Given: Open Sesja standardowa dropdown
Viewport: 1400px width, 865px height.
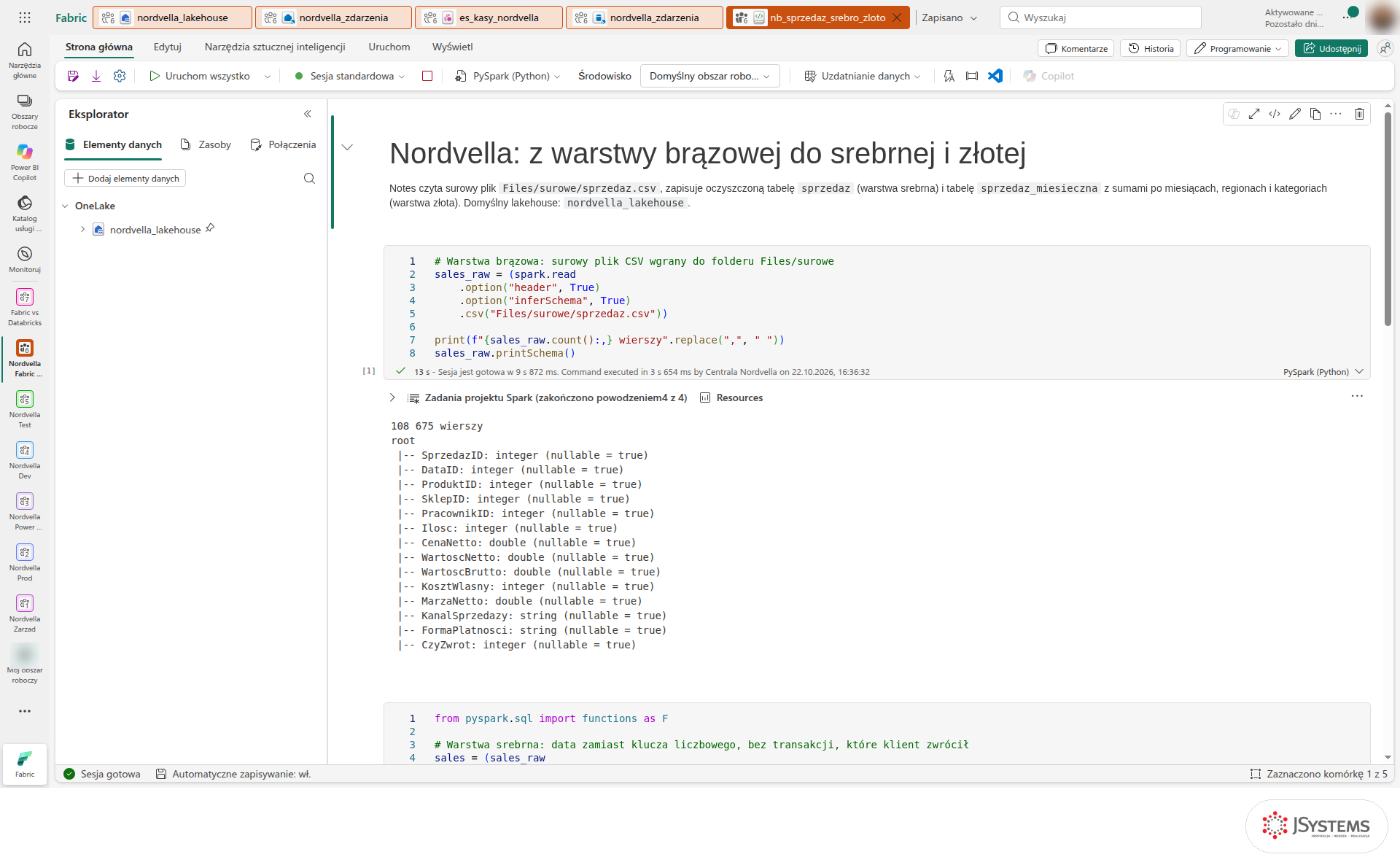Looking at the screenshot, I should click(350, 76).
